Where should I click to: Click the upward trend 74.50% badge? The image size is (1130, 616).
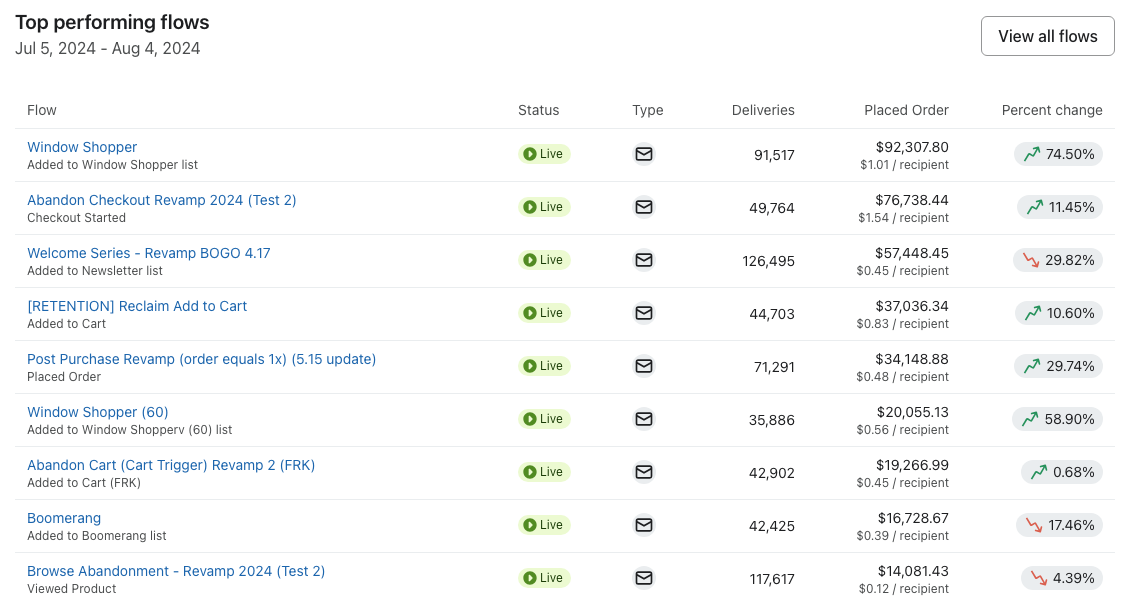tap(1058, 154)
